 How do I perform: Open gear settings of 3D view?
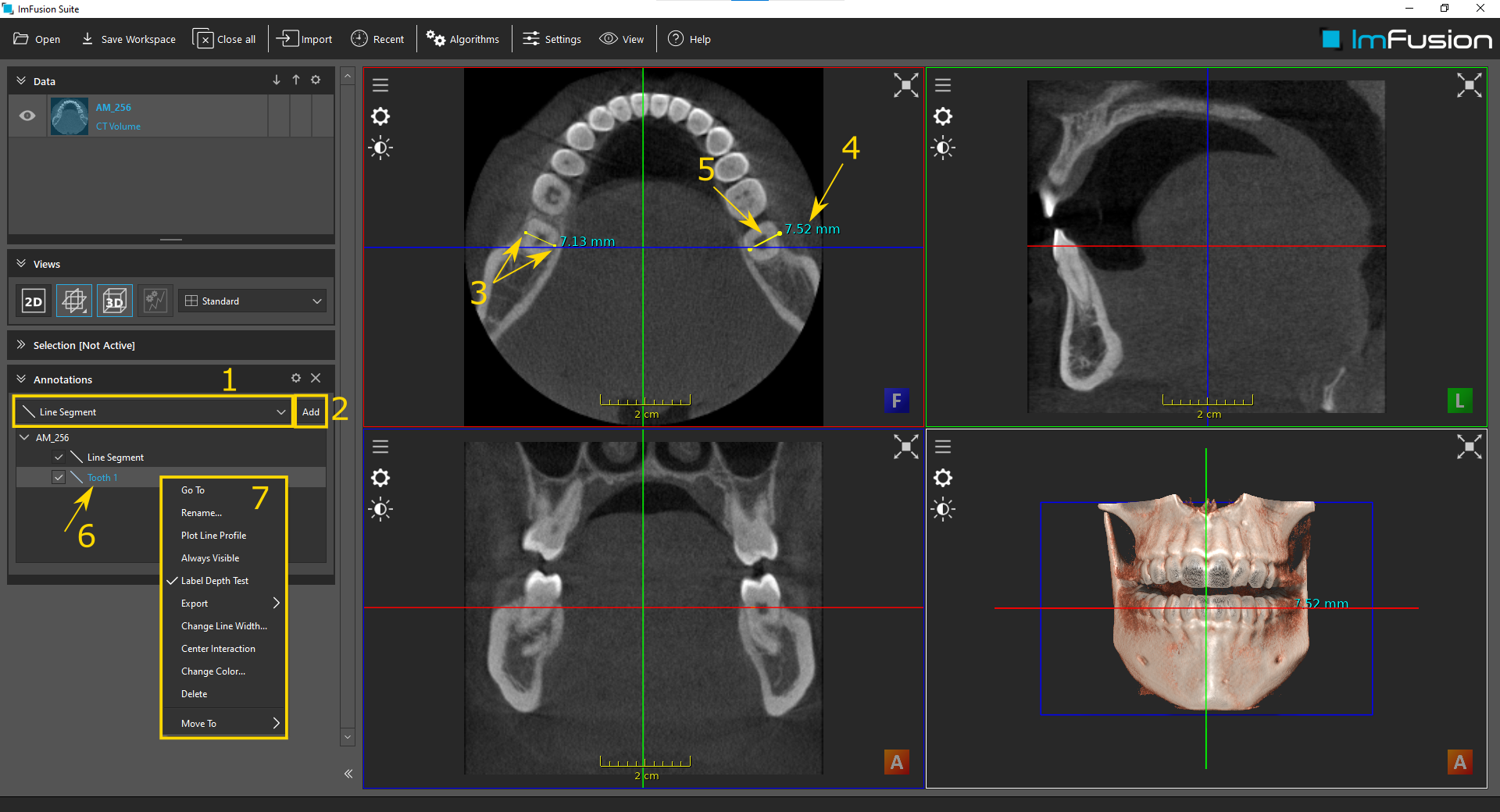(943, 478)
